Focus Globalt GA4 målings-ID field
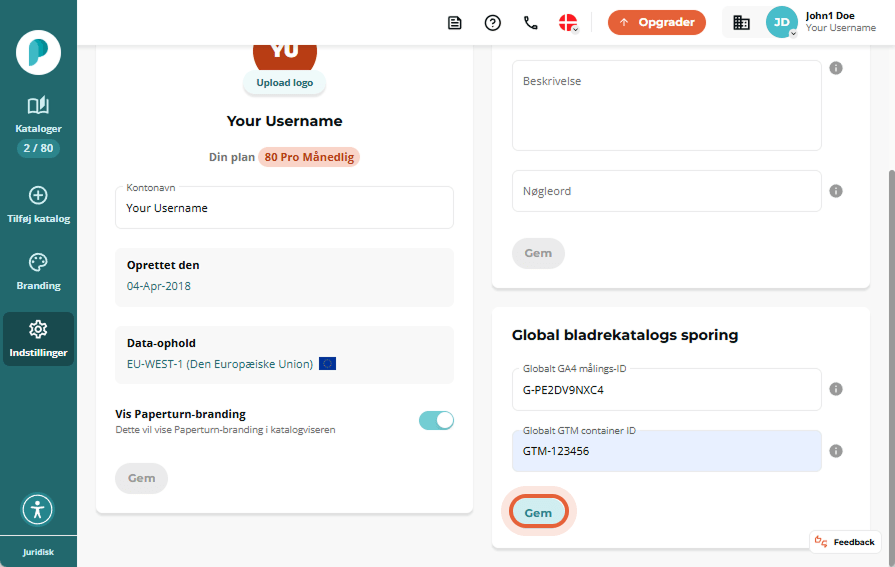 coord(666,389)
